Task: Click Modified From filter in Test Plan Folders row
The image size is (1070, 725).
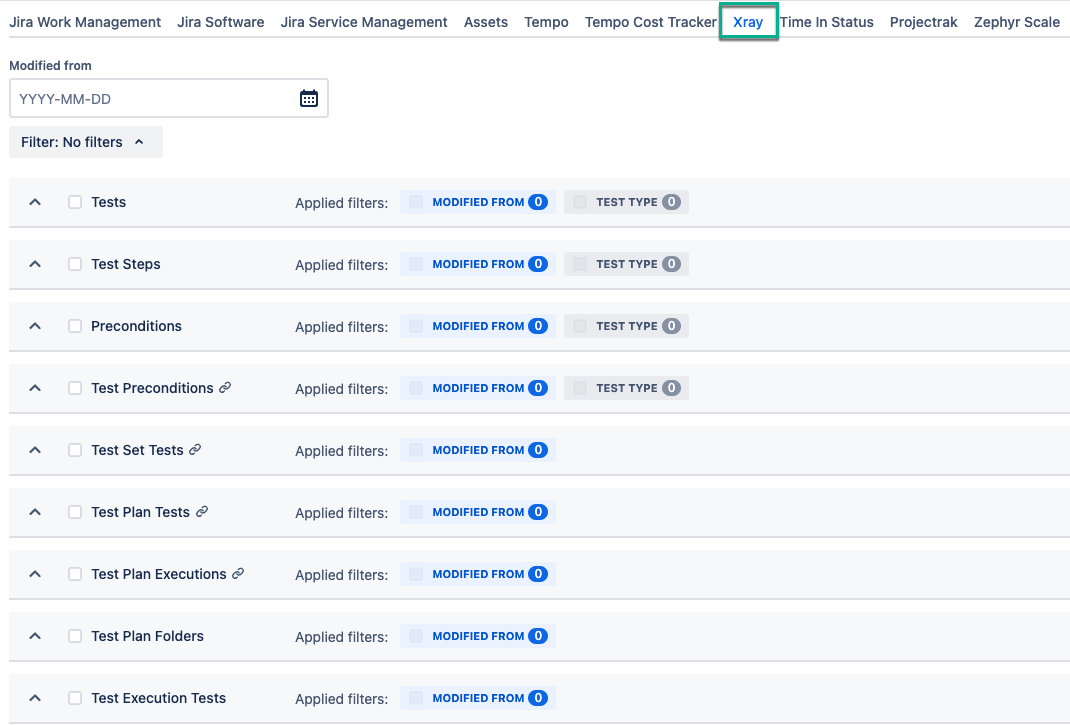Action: point(477,636)
